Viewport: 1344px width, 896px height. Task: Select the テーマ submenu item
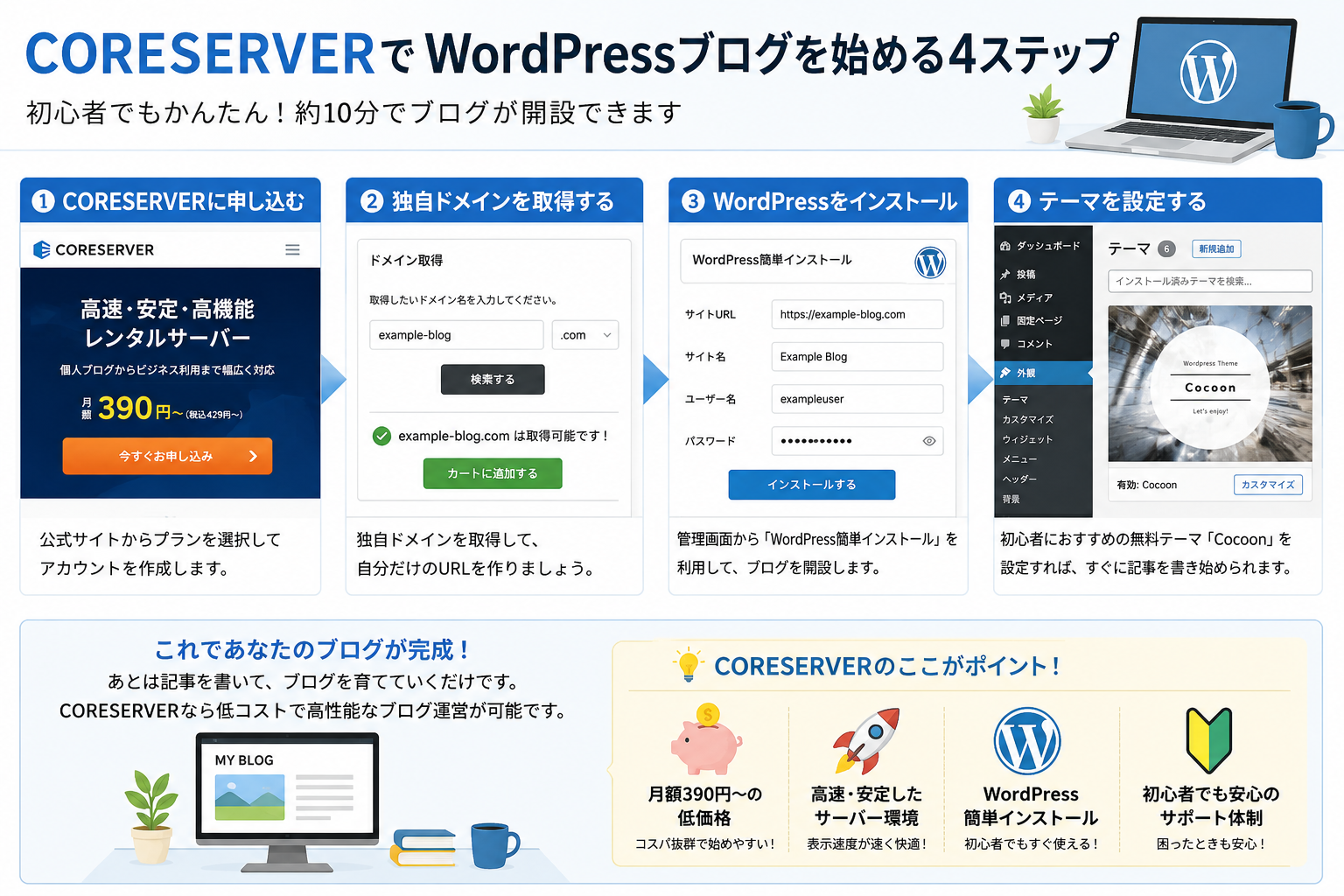(1015, 399)
